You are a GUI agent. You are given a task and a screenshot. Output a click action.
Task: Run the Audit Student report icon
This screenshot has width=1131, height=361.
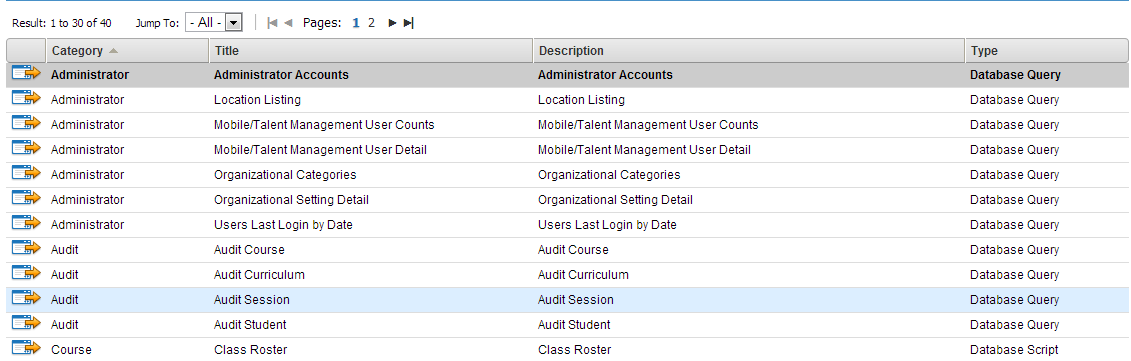[x=26, y=324]
